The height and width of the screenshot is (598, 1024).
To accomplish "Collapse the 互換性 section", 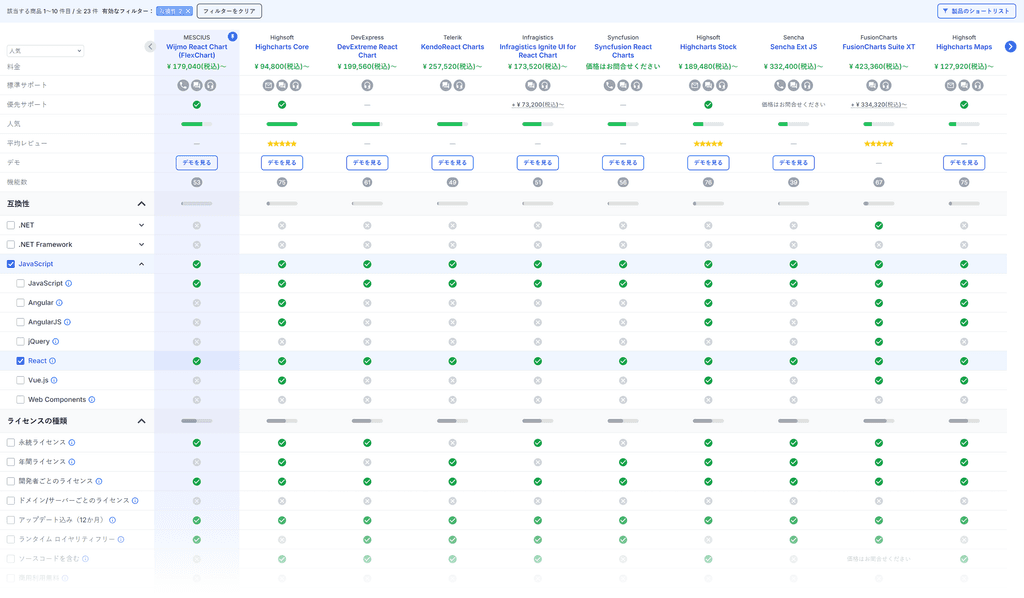I will (x=141, y=204).
